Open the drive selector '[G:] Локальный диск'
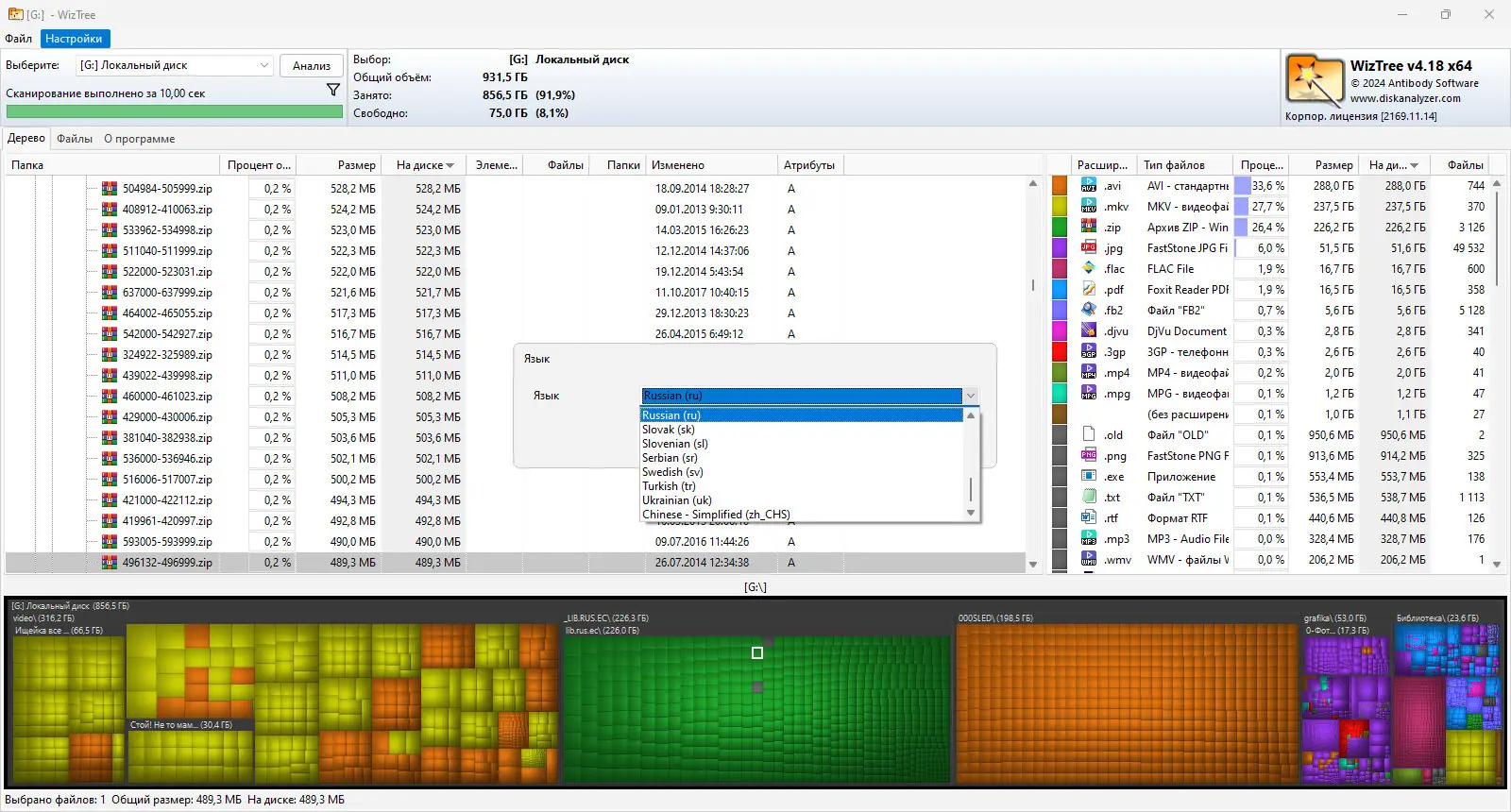The height and width of the screenshot is (812, 1511). pos(175,65)
